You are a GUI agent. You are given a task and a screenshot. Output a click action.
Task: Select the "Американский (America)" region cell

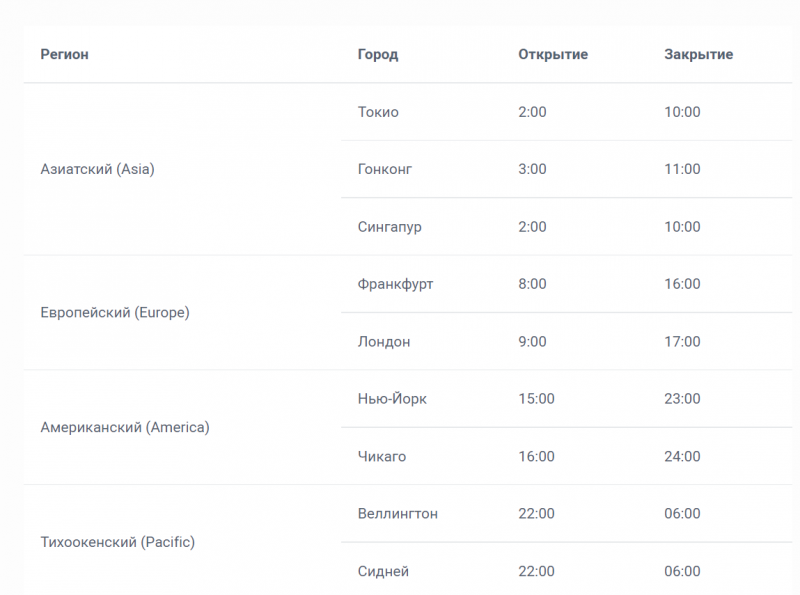(x=124, y=427)
